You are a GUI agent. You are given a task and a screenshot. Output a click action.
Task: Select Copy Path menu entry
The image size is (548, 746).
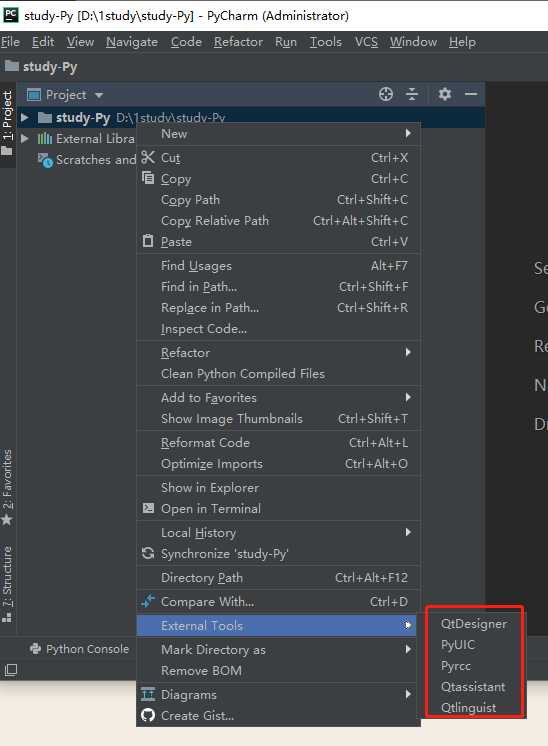tap(278, 199)
